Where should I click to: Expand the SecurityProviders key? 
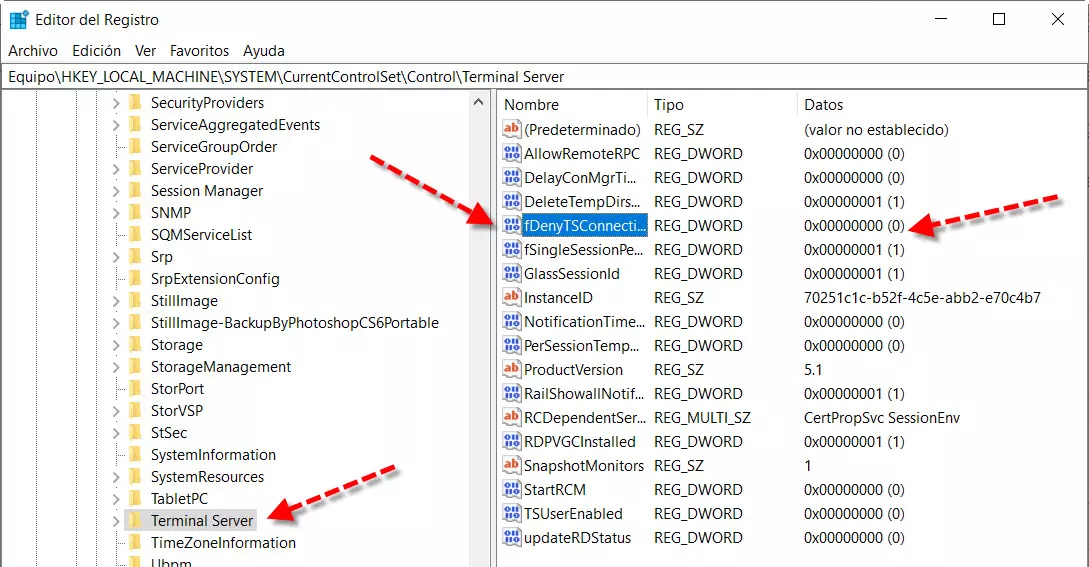click(116, 103)
